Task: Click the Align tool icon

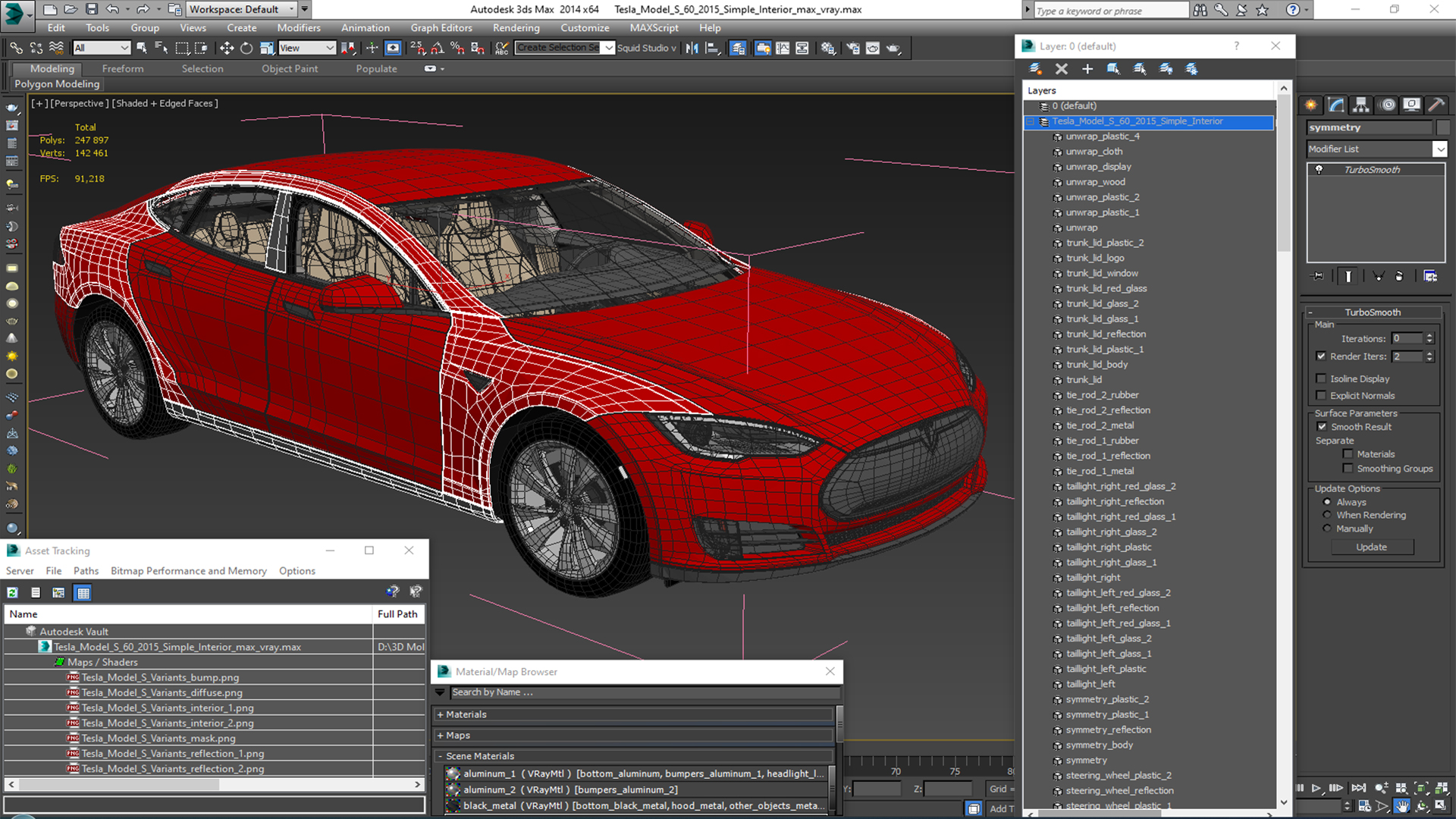Action: [713, 48]
